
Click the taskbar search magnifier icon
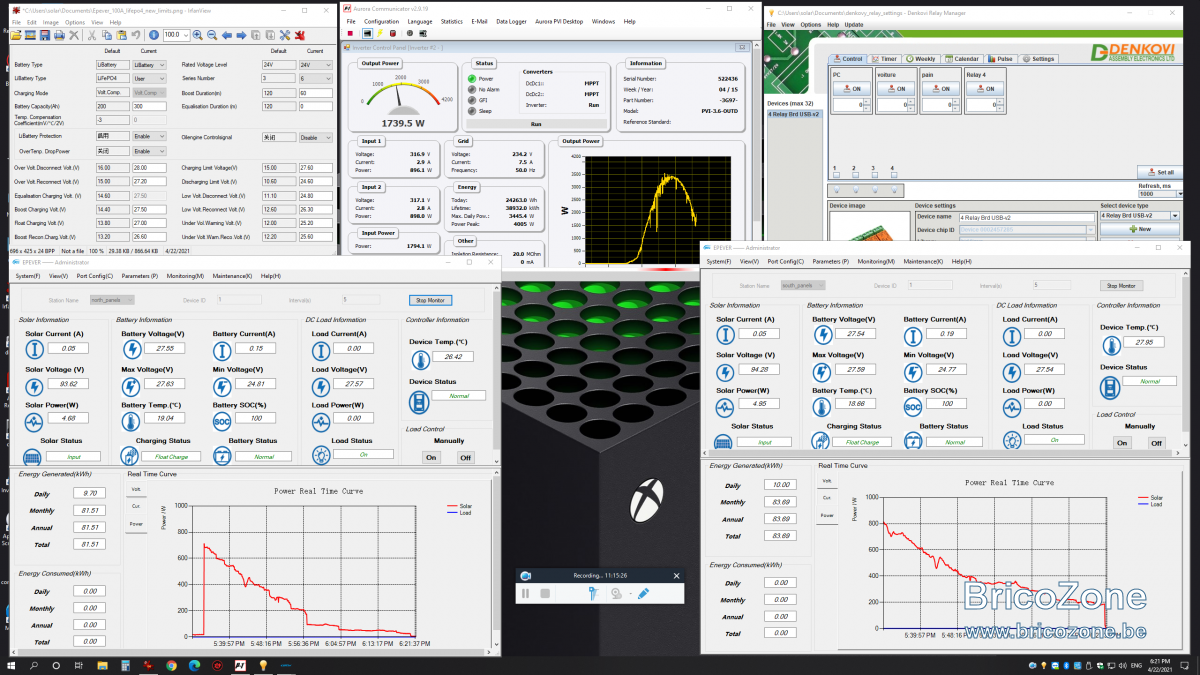34,665
